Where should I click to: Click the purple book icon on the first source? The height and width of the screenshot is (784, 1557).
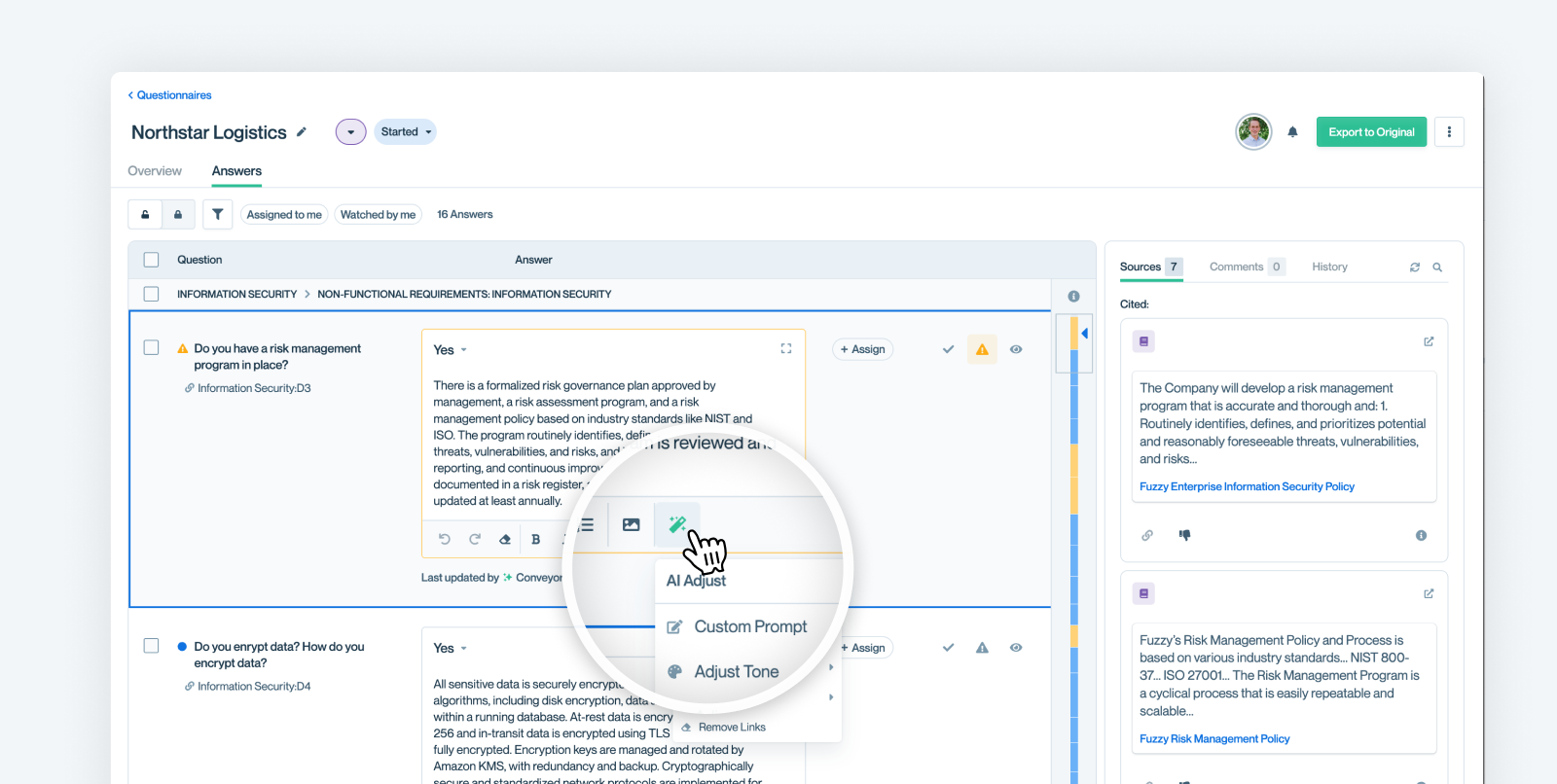pos(1143,341)
